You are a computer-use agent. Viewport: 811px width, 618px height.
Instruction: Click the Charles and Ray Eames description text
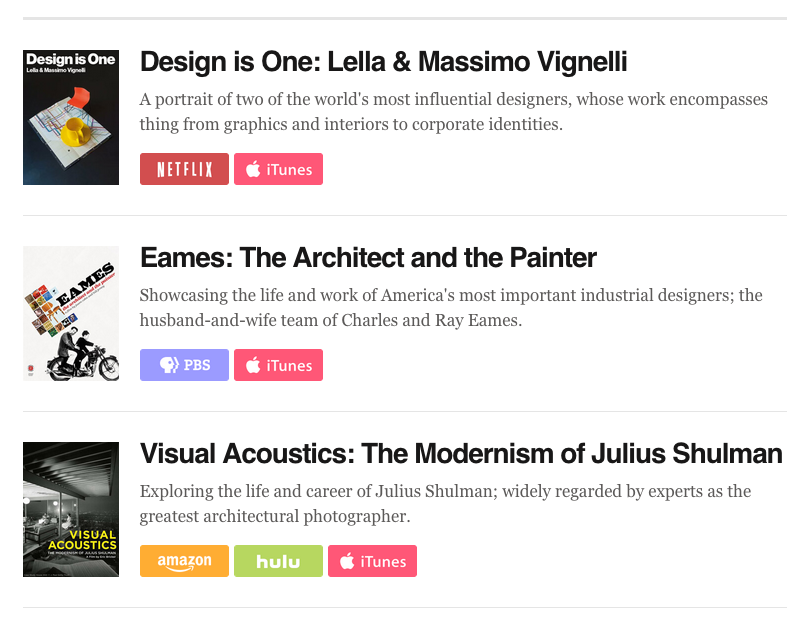[451, 308]
